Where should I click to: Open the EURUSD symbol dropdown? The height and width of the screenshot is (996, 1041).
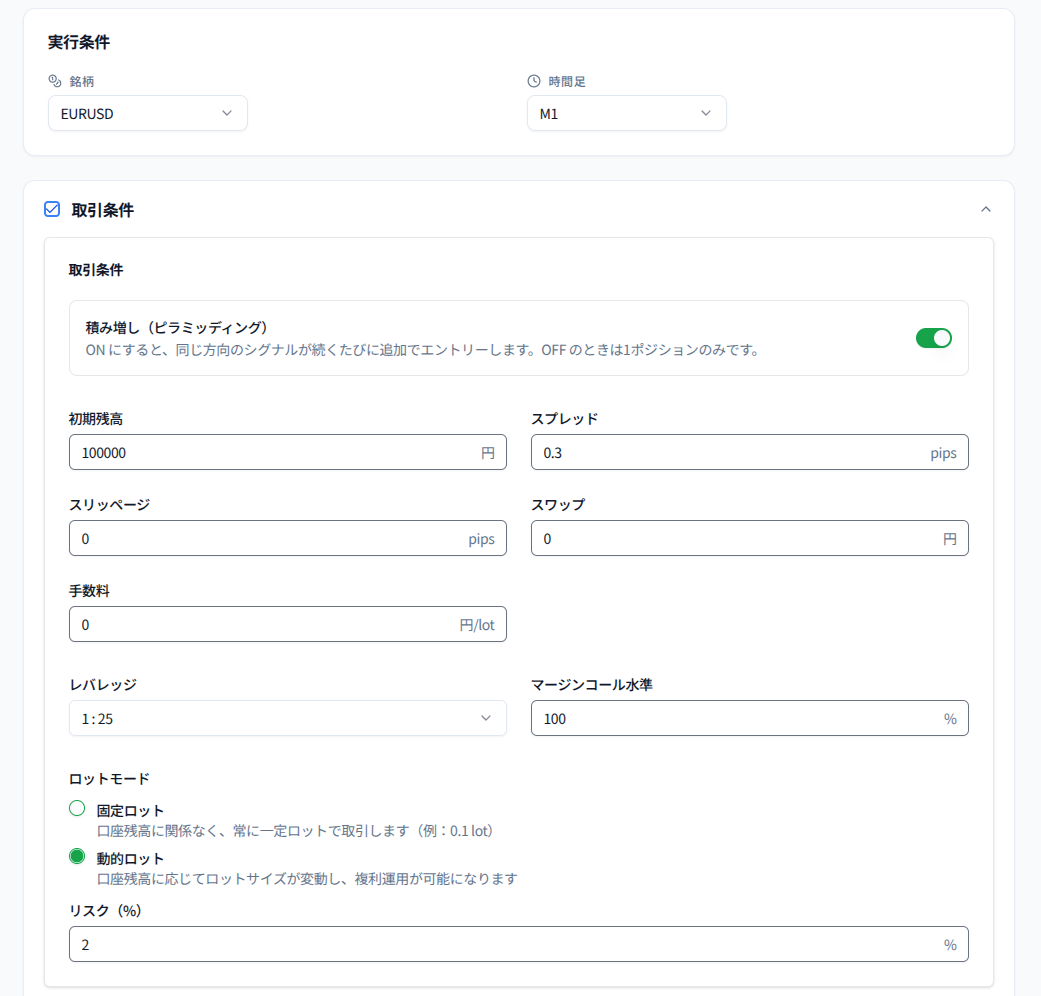pyautogui.click(x=147, y=113)
